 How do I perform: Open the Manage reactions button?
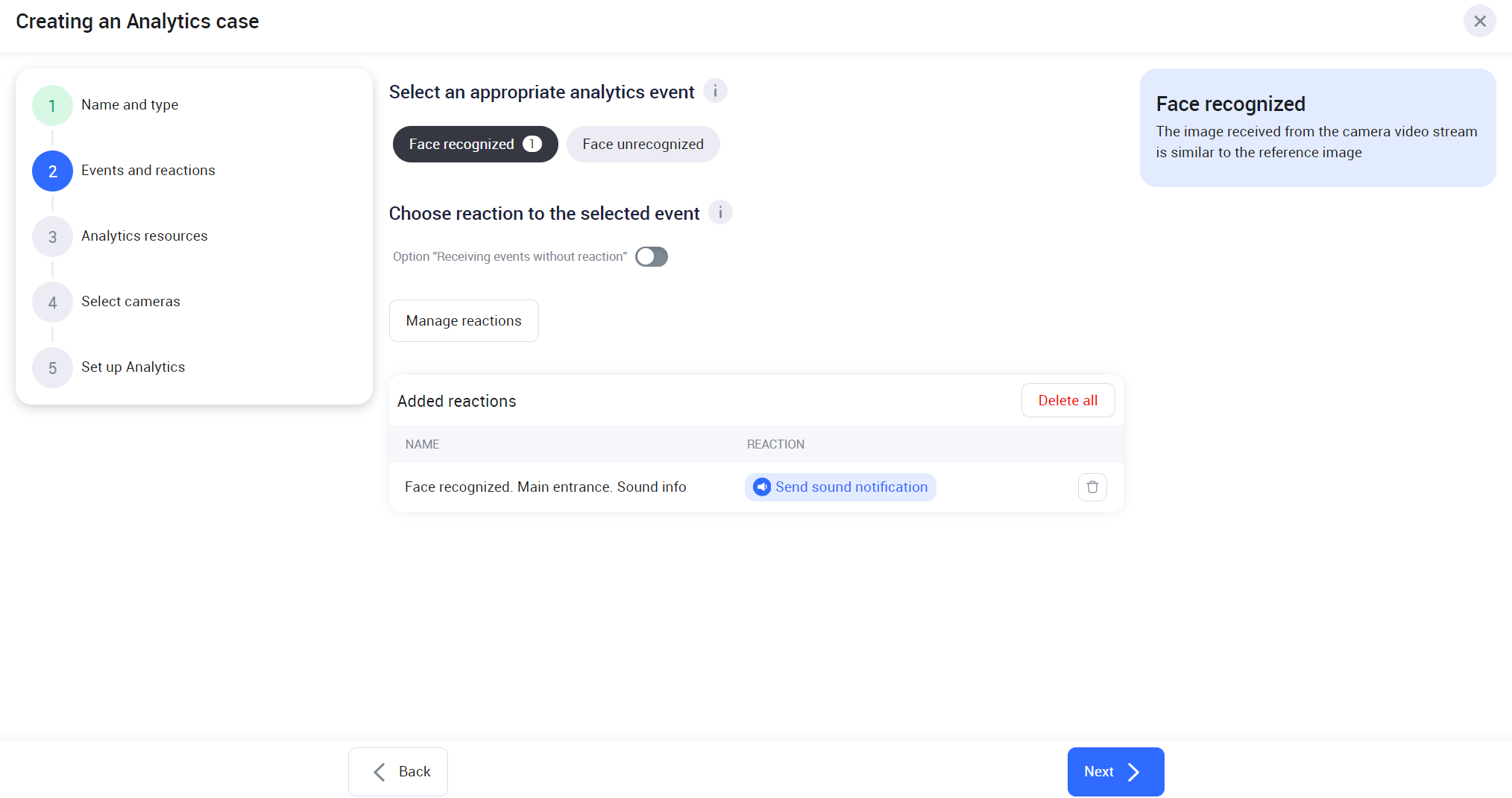pos(464,321)
